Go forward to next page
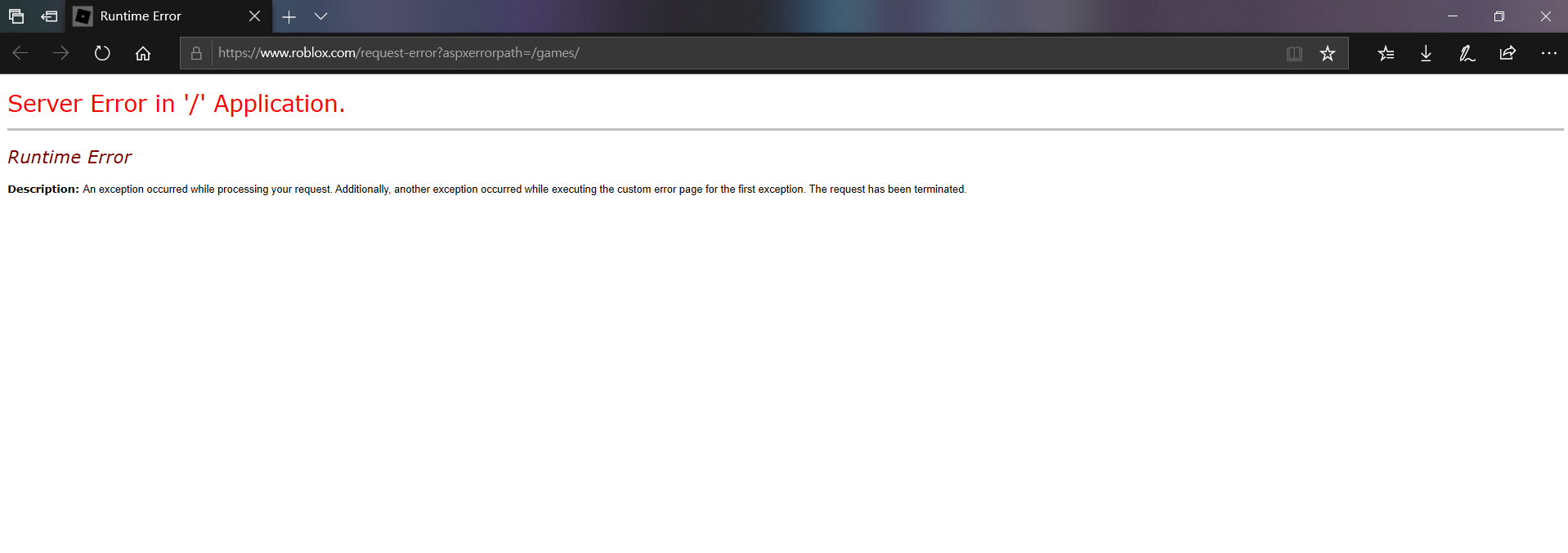Image resolution: width=1568 pixels, height=553 pixels. (61, 53)
